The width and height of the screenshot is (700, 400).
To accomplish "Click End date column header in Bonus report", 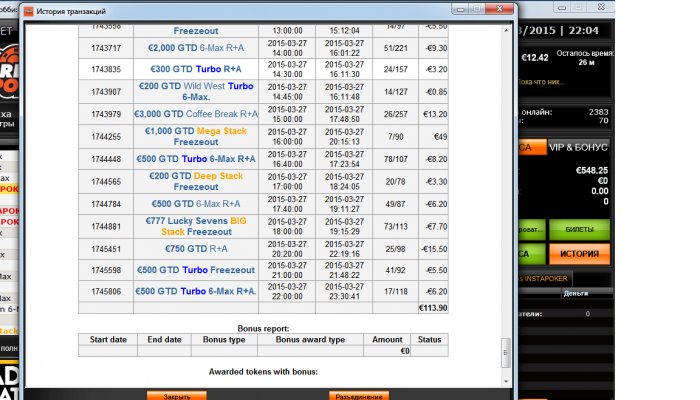I will [164, 339].
